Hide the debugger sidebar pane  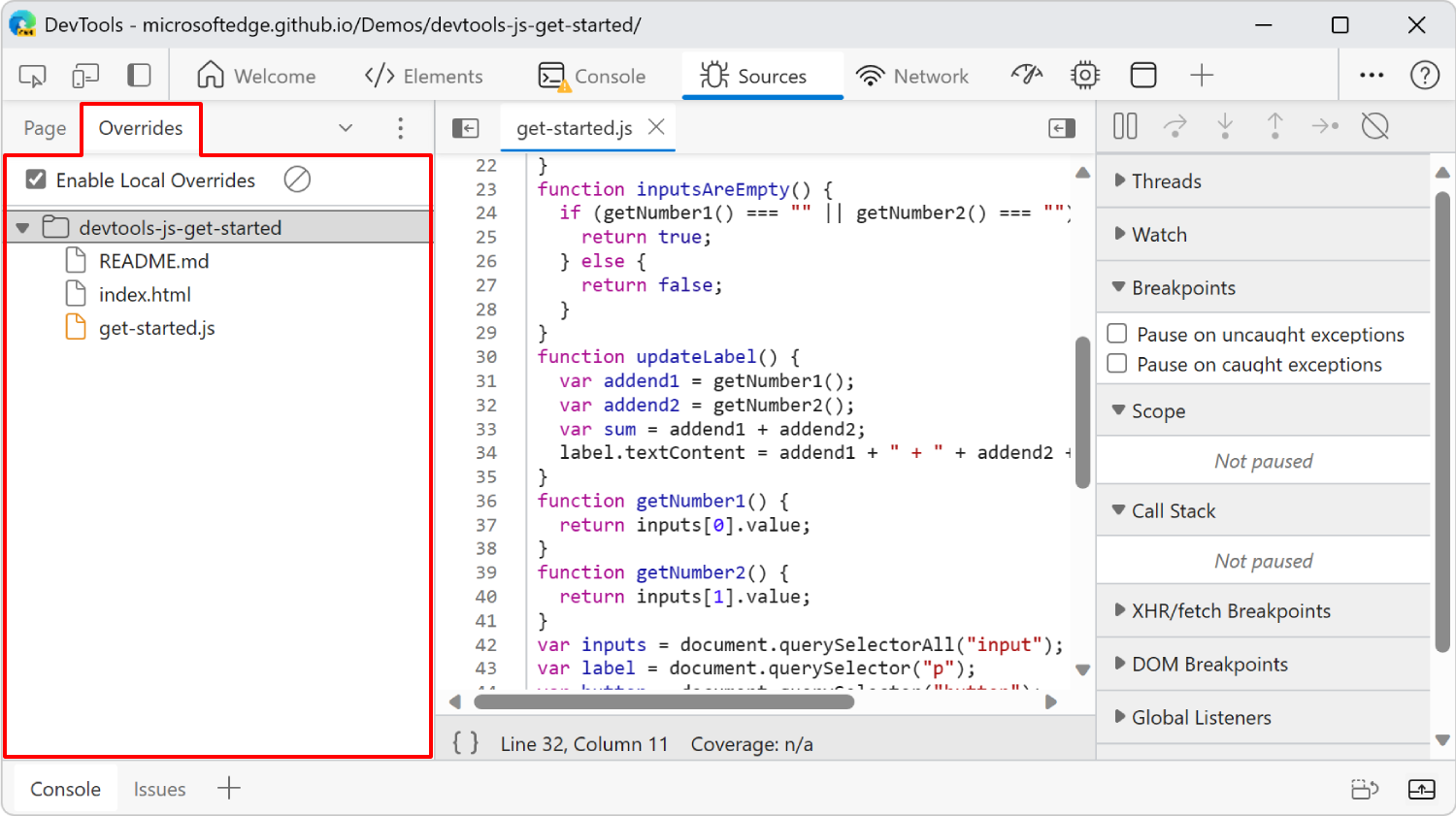tap(1063, 128)
